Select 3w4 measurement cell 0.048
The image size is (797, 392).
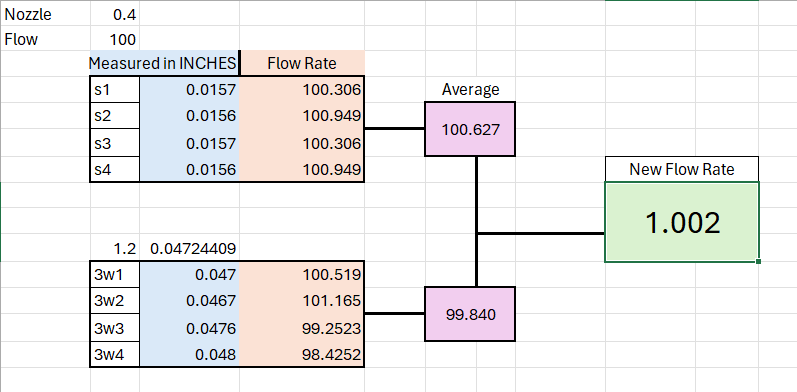[x=189, y=354]
